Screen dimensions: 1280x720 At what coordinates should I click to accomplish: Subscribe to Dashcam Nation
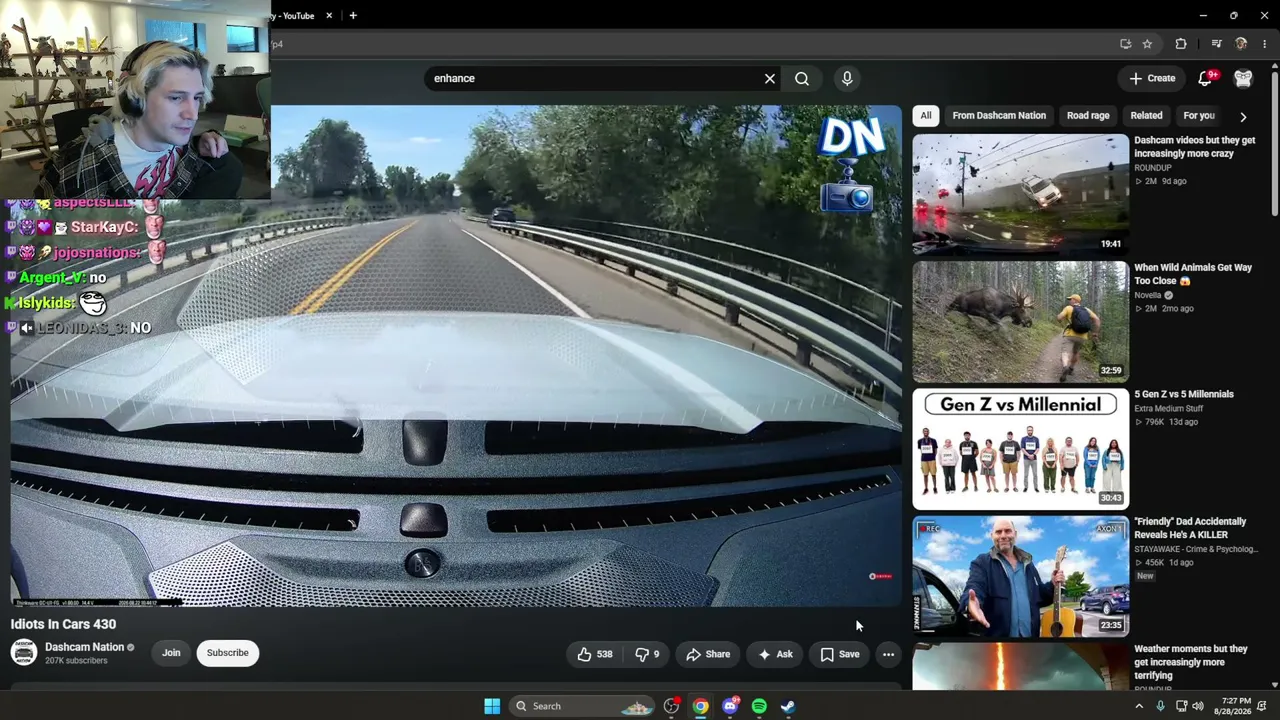[x=228, y=653]
